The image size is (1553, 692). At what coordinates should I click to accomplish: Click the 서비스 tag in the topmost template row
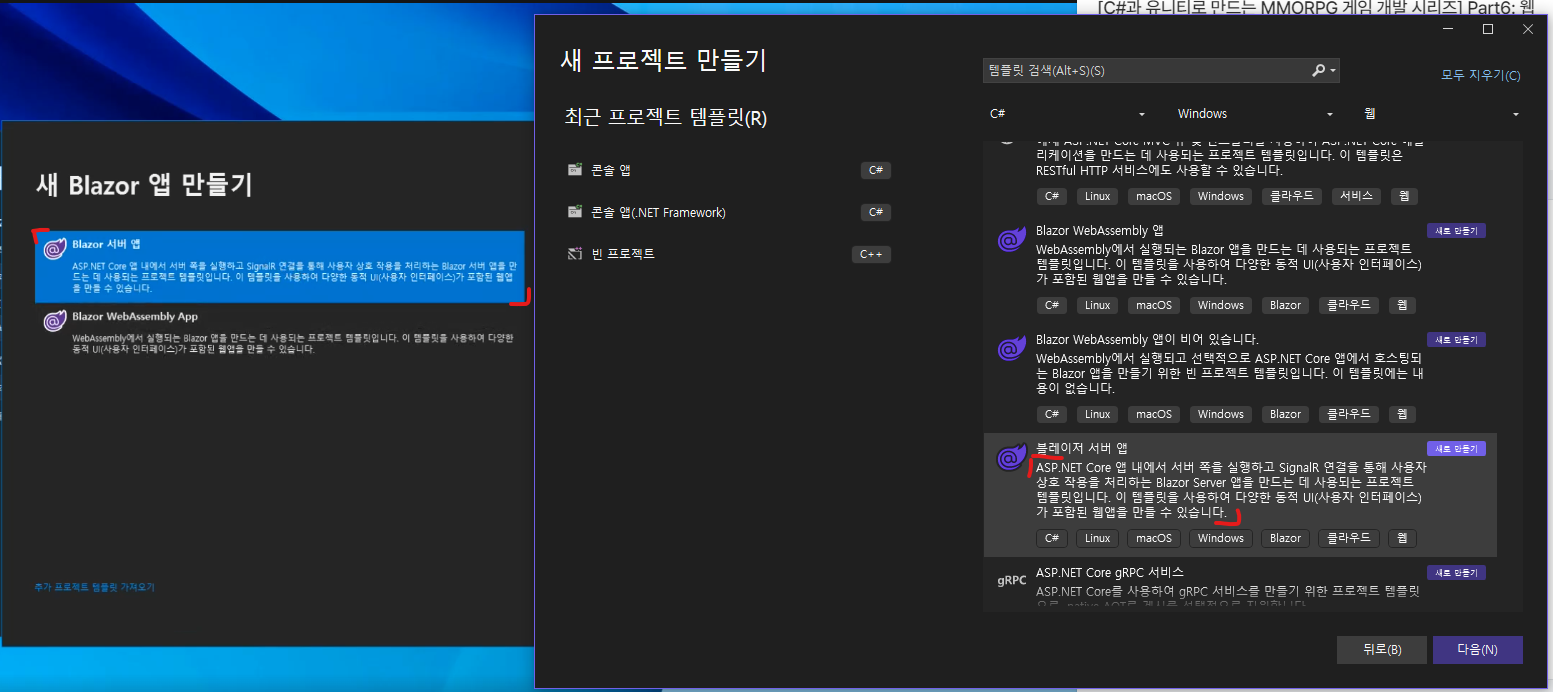(1355, 196)
